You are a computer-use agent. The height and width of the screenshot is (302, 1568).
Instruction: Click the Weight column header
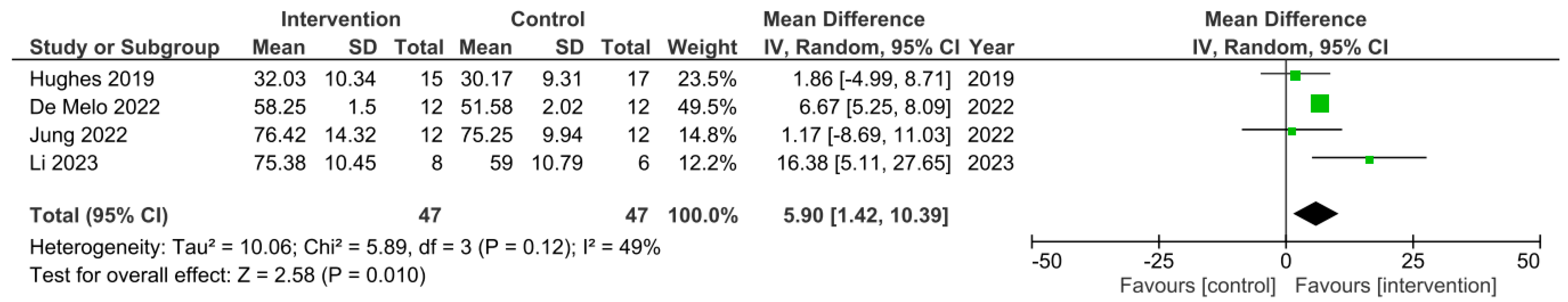(x=702, y=47)
